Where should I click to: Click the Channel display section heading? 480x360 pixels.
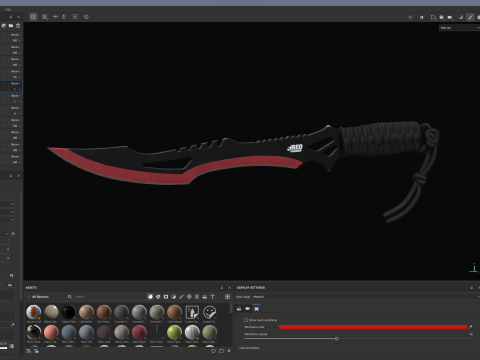click(249, 348)
